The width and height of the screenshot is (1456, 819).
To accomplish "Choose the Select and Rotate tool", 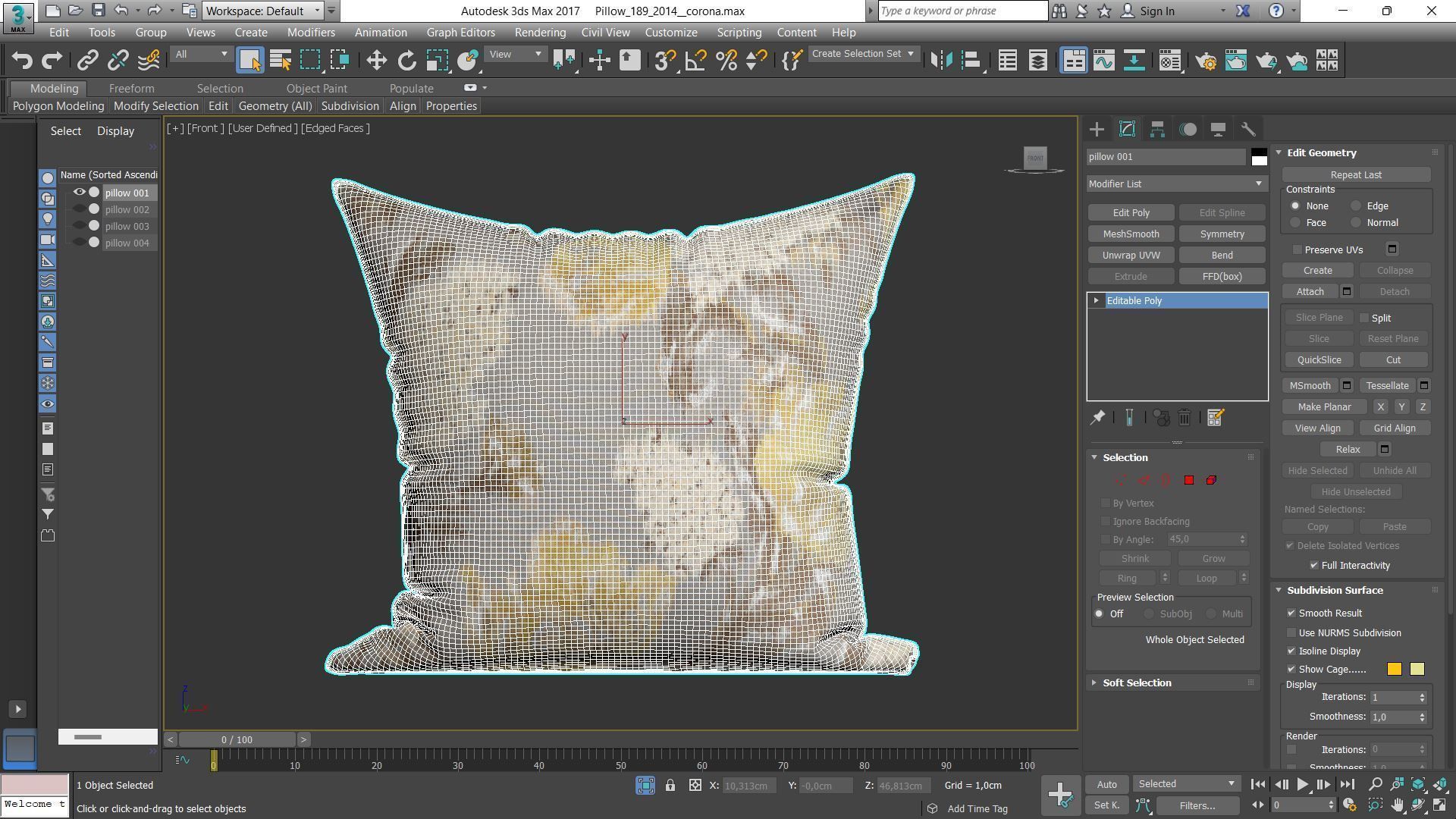I will click(x=407, y=61).
